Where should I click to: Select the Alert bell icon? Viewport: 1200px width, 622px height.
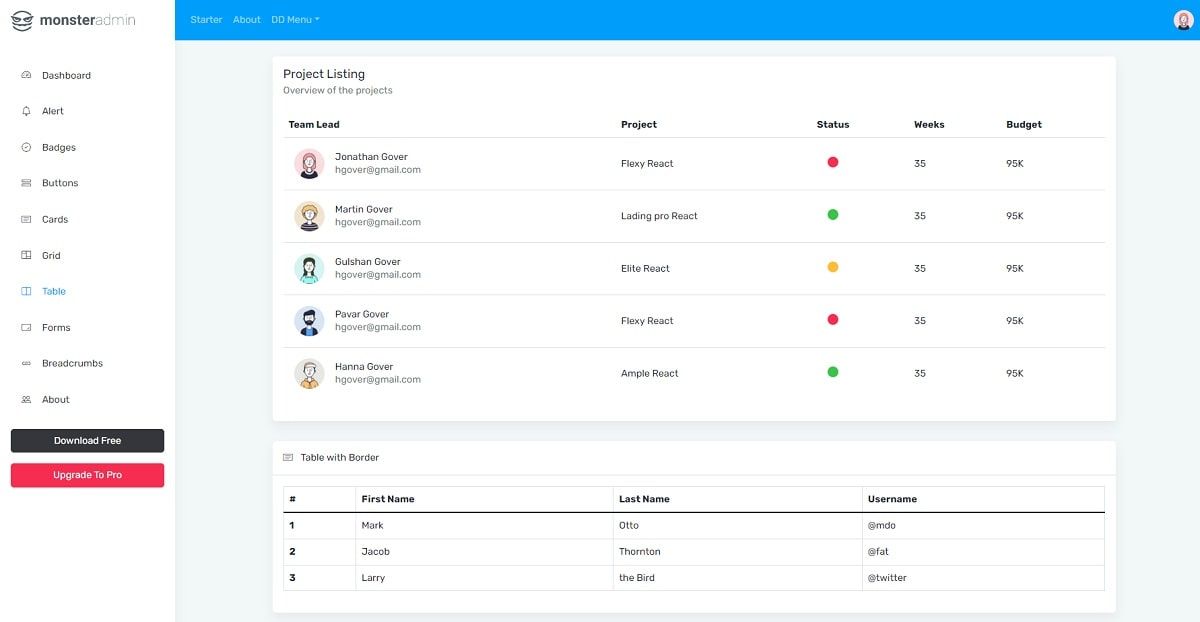point(24,111)
